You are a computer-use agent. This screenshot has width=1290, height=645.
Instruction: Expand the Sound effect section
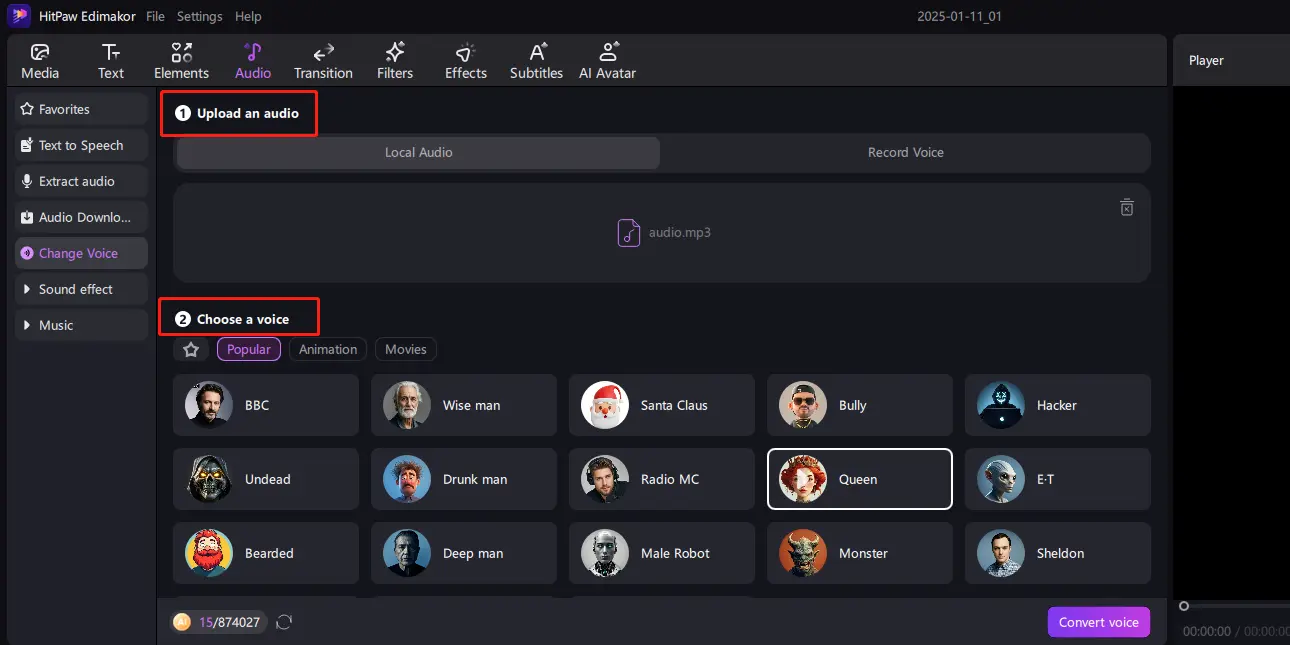(76, 289)
